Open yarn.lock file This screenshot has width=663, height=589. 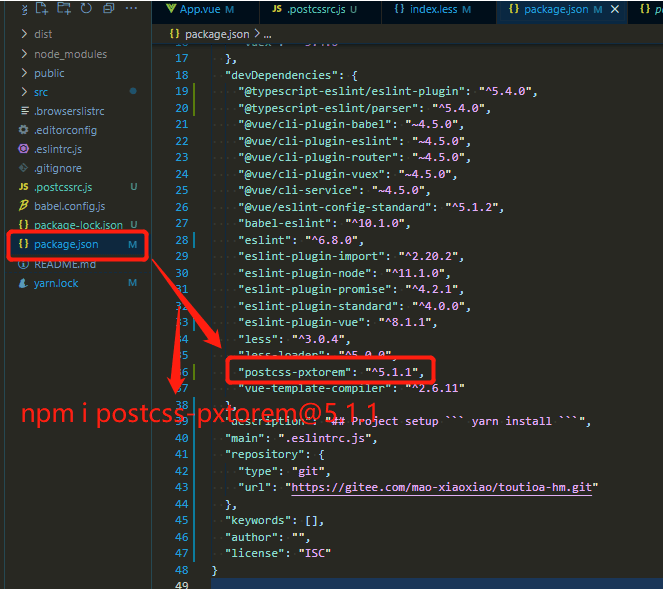(56, 283)
